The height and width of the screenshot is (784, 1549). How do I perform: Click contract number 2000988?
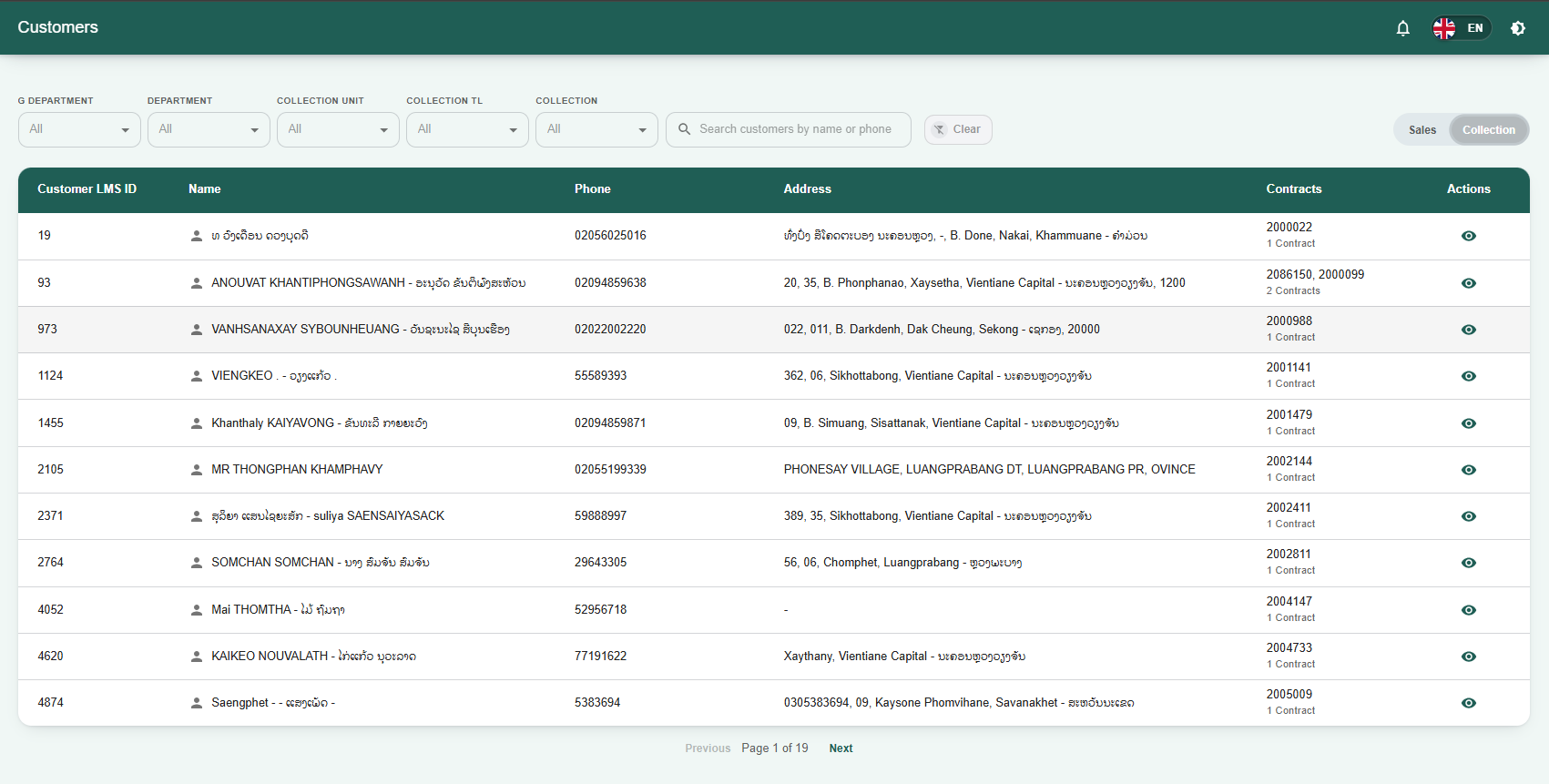pyautogui.click(x=1289, y=321)
